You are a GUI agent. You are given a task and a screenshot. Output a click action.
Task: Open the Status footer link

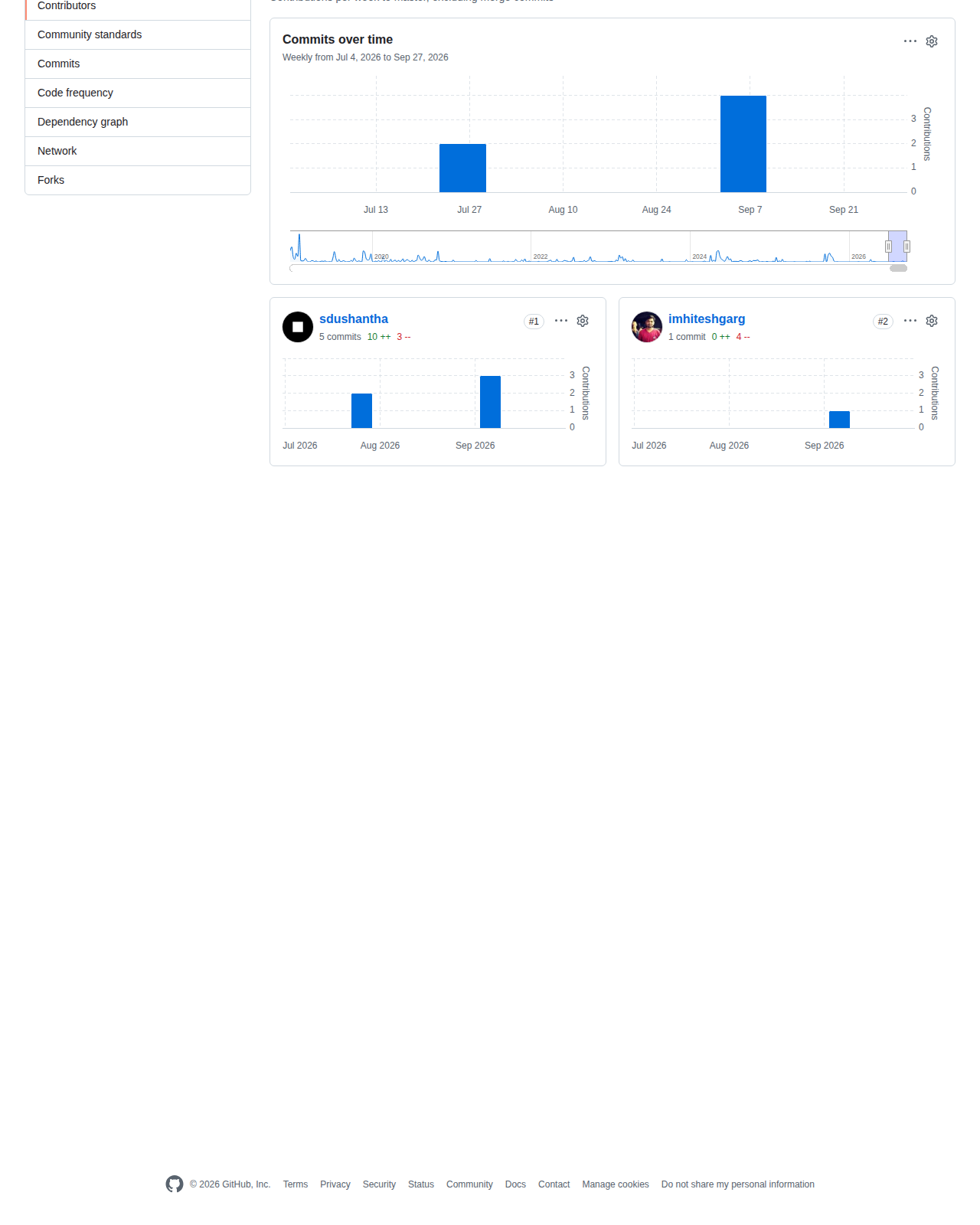click(x=421, y=1184)
